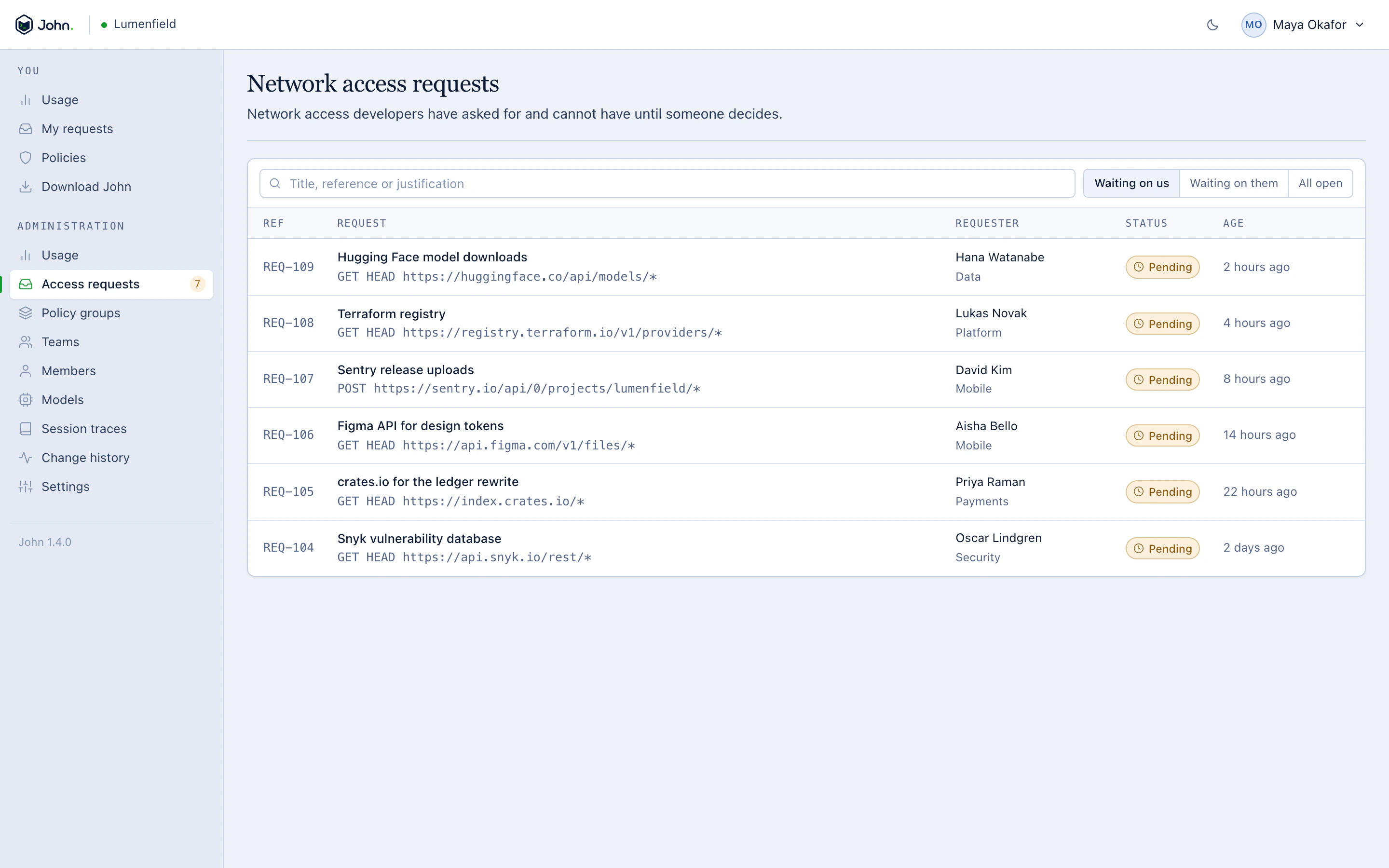Open Terraform registry request title
Viewport: 1389px width, 868px height.
392,314
